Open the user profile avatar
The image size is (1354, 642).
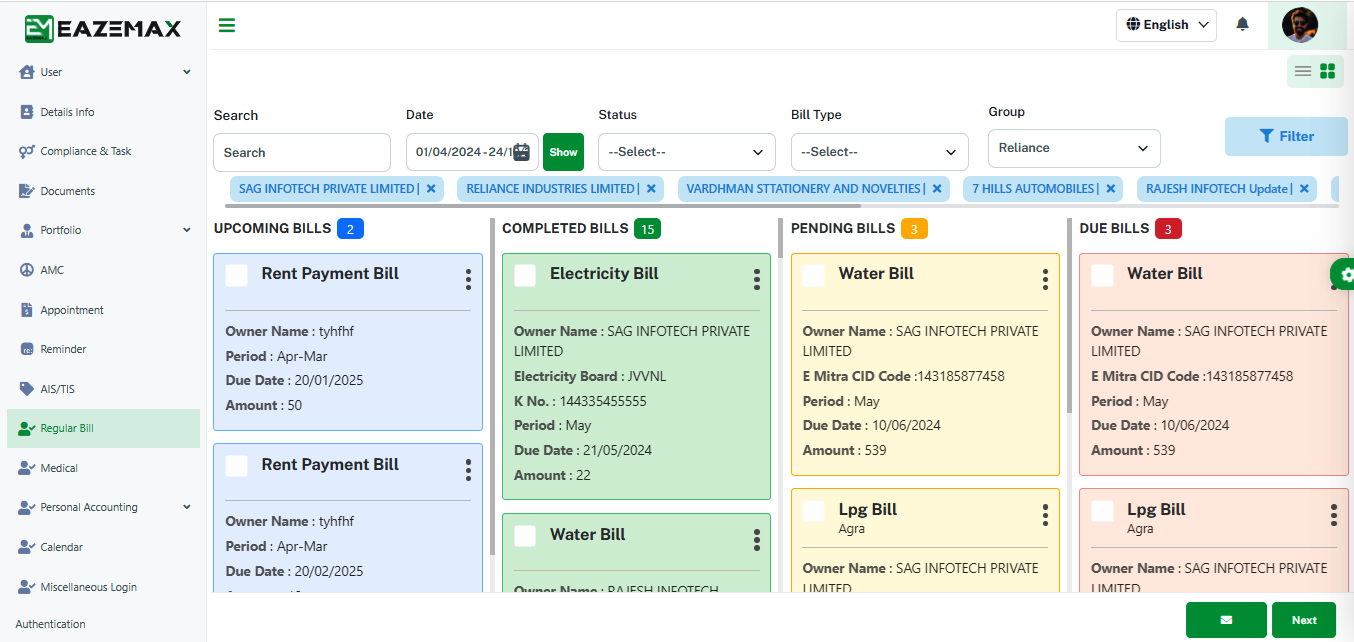[x=1300, y=25]
